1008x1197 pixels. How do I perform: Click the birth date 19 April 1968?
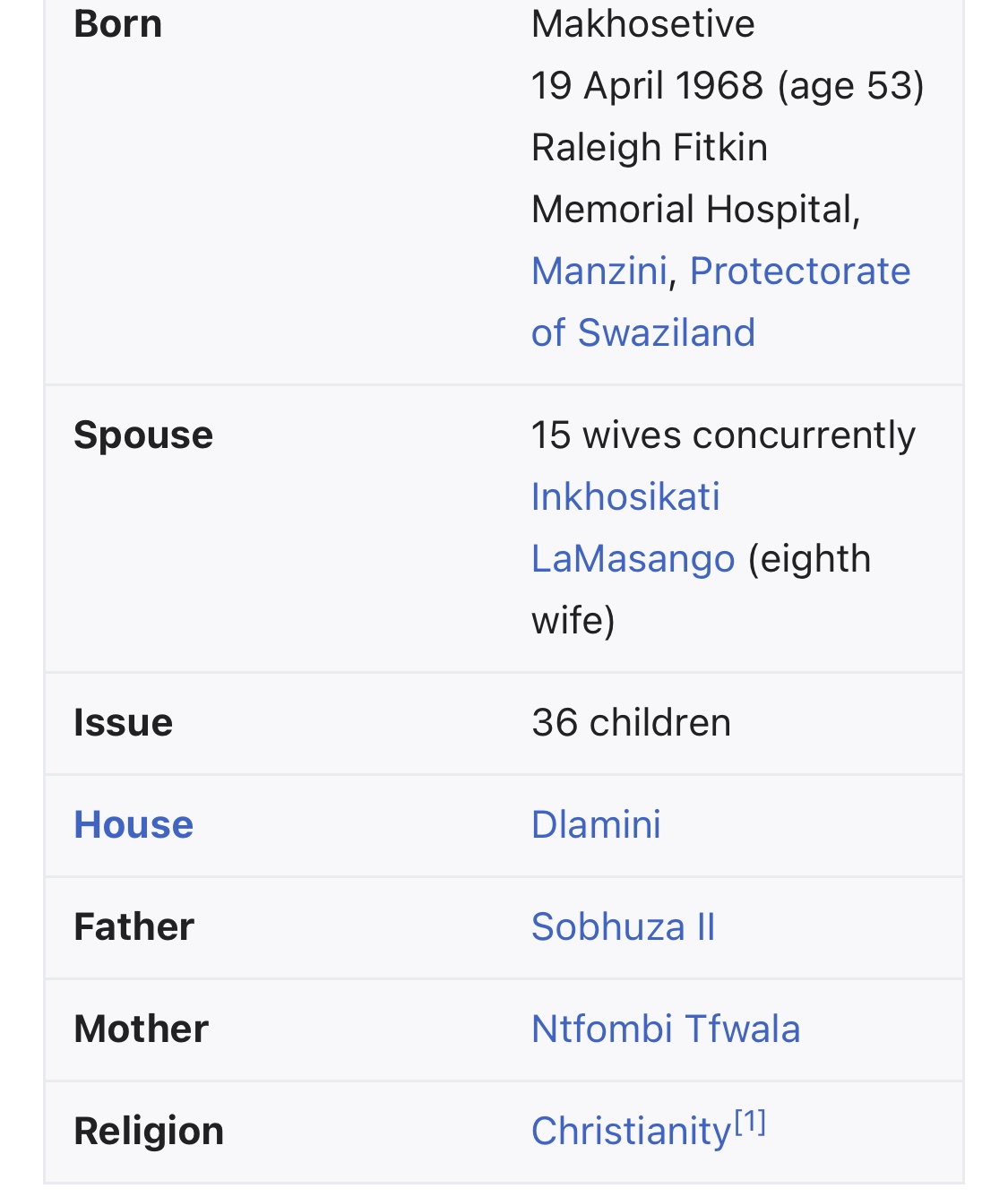(x=647, y=85)
